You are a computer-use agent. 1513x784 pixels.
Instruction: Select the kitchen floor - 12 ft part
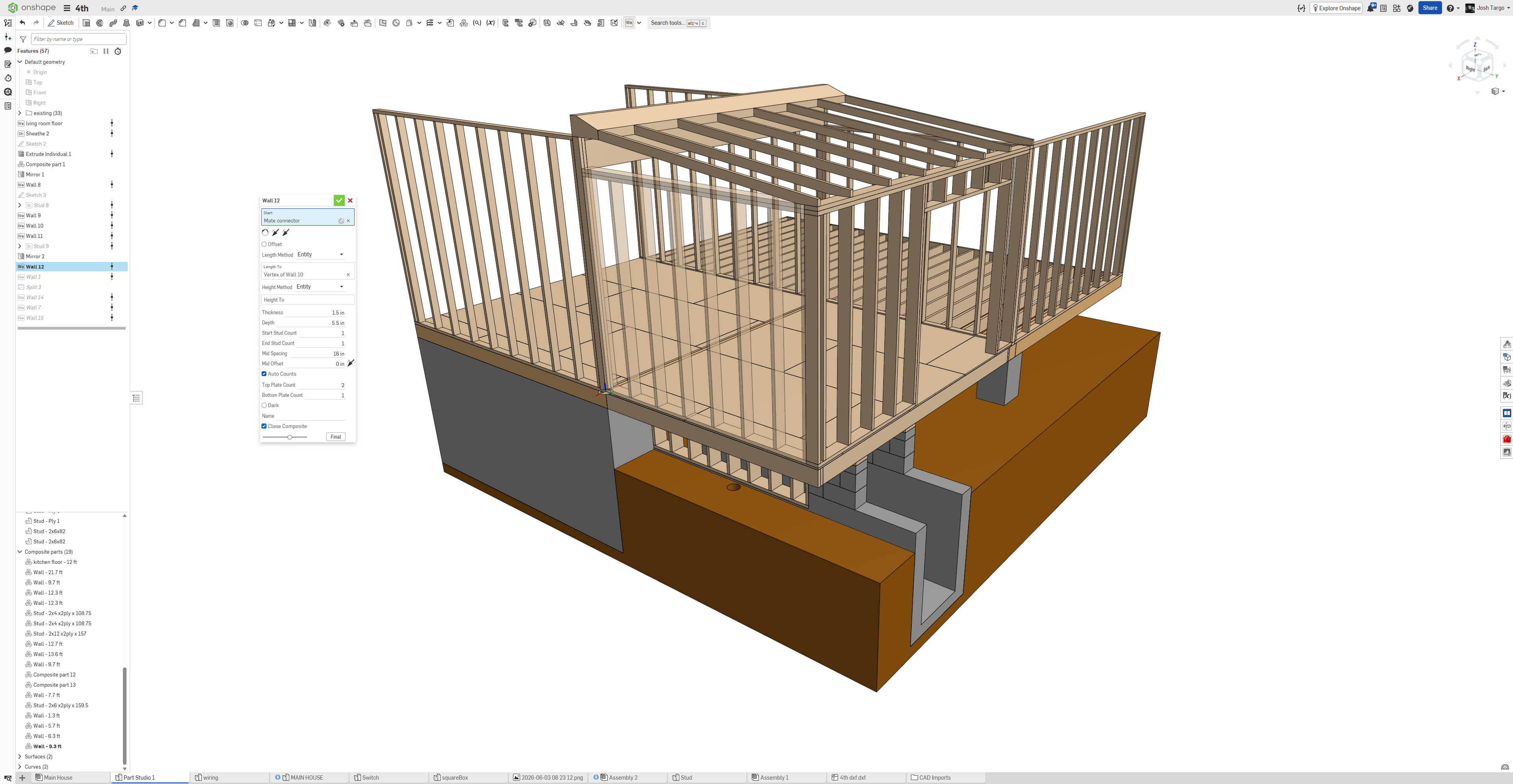[x=55, y=562]
